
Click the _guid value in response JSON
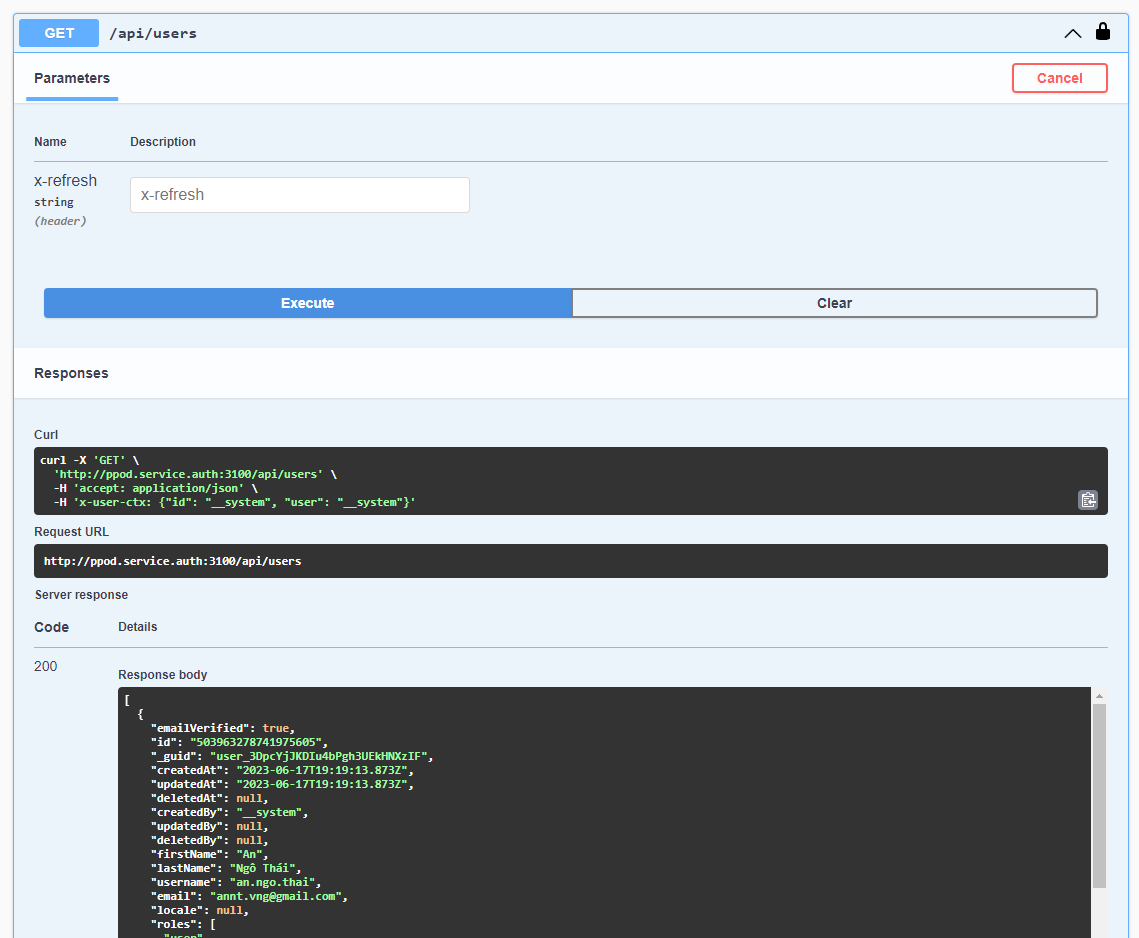pos(319,756)
